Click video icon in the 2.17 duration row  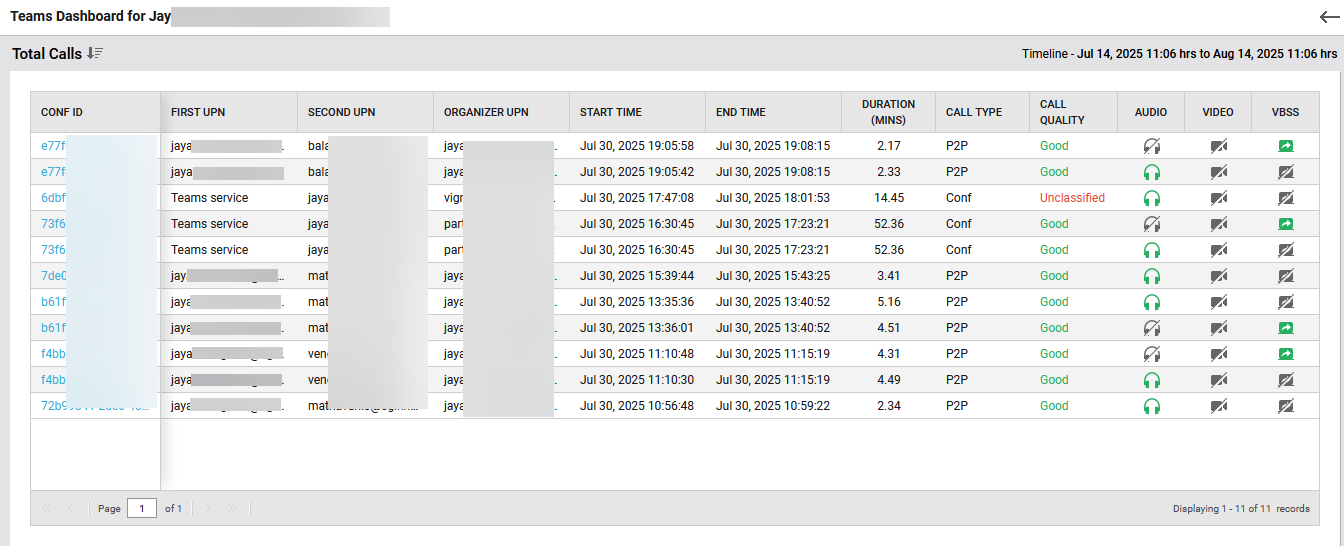(x=1218, y=146)
